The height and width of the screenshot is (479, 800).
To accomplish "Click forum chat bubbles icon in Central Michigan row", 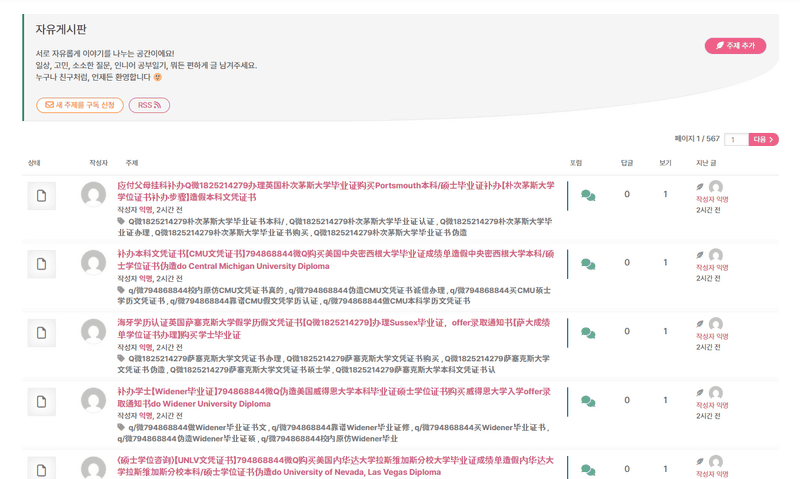I will tap(588, 264).
